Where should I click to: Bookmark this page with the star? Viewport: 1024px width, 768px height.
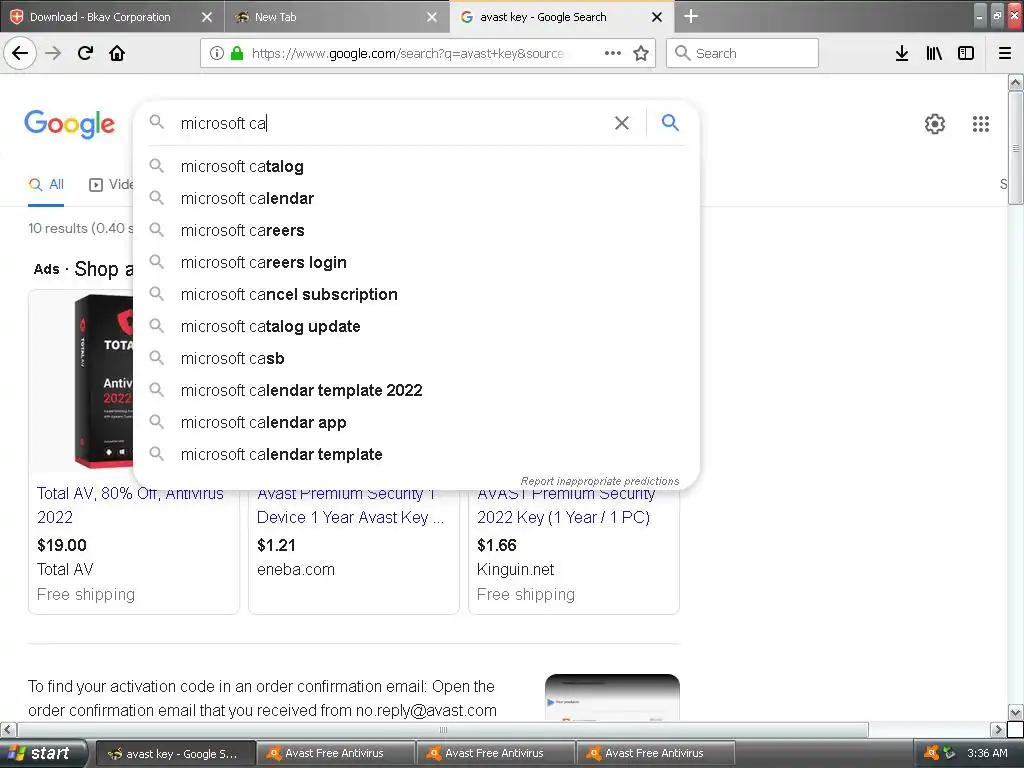coord(641,53)
